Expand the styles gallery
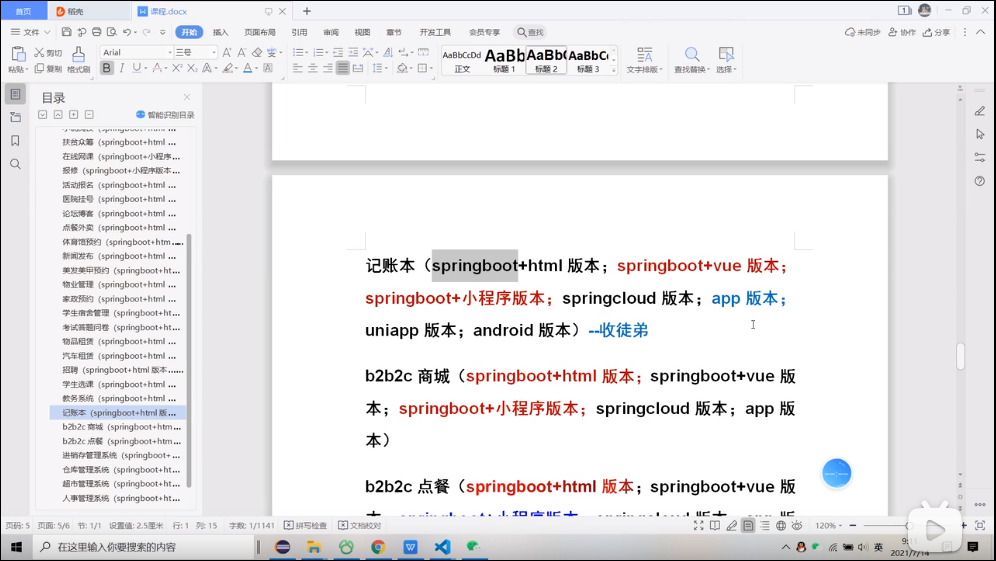Screen dimensions: 996x561 [x=614, y=71]
